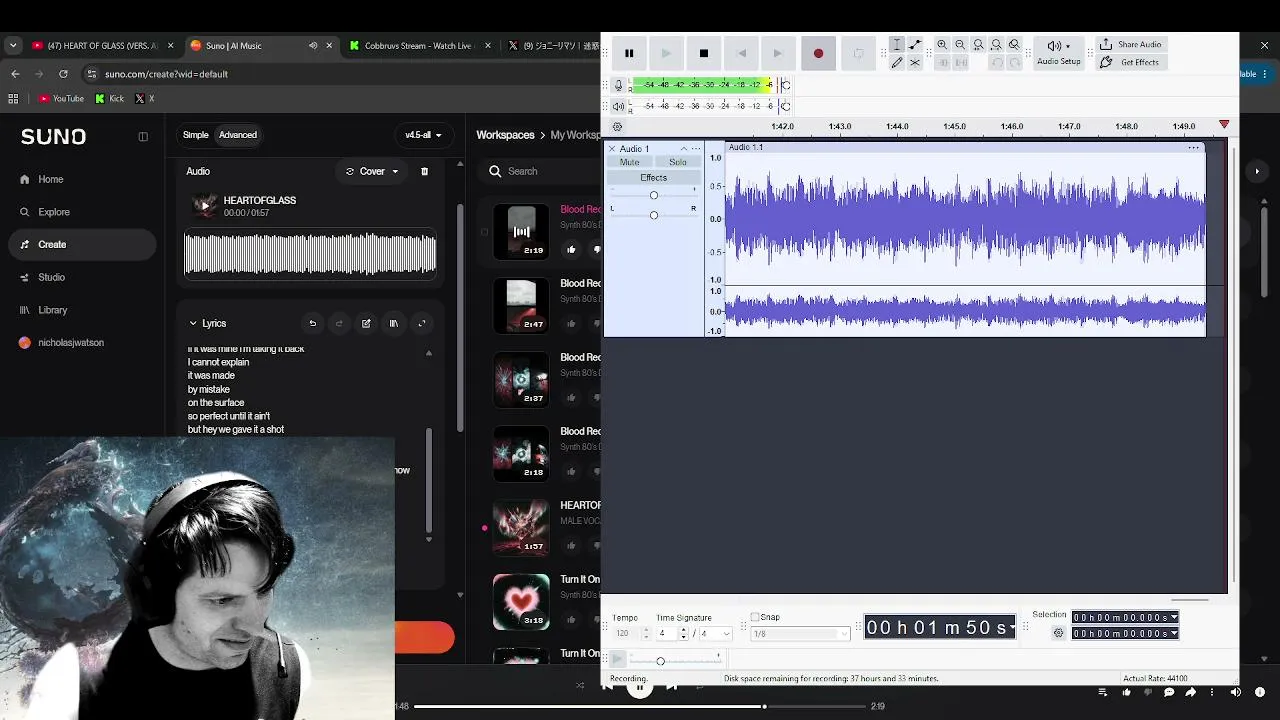
Task: Open Audio 1 track menu dots
Action: tap(696, 149)
